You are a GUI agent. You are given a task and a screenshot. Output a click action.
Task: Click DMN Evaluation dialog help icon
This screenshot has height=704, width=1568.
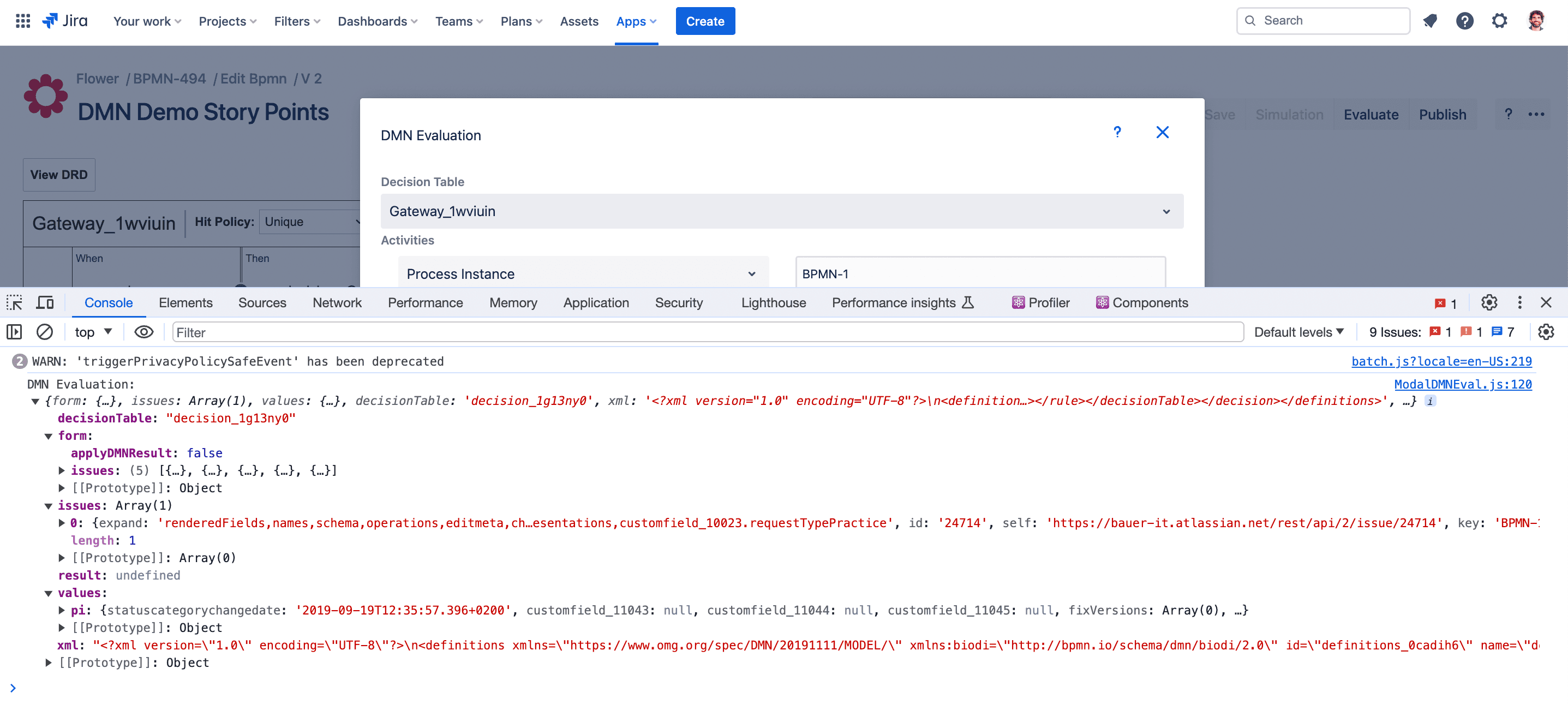1117,132
